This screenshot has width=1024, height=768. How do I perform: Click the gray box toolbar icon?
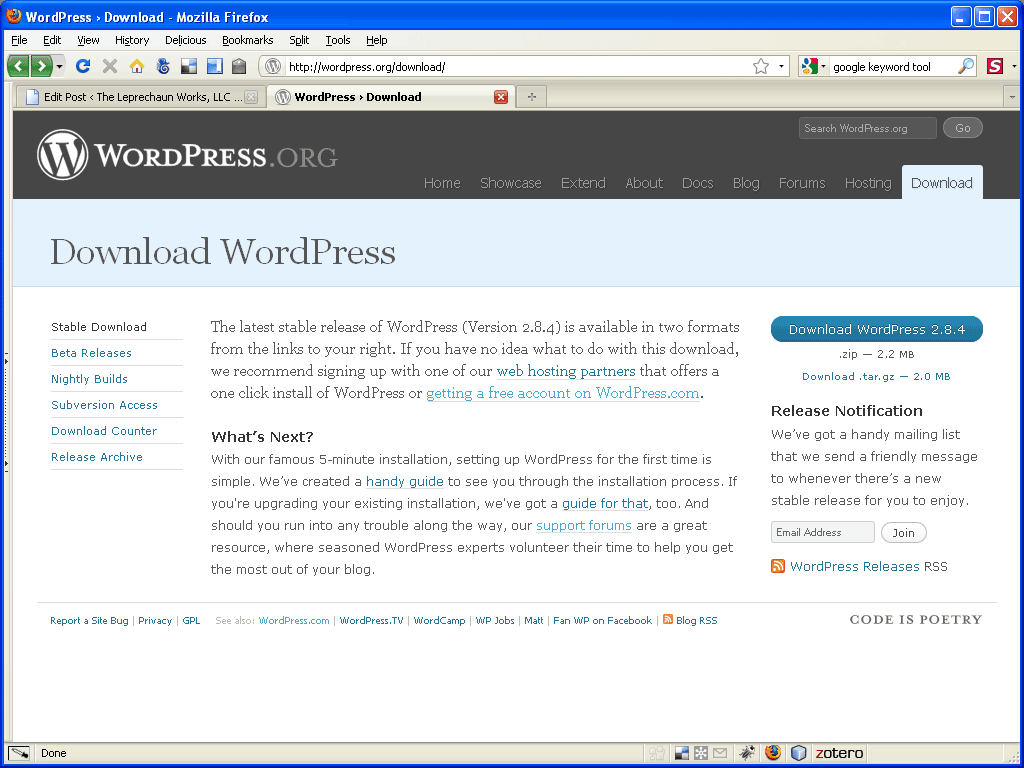pos(239,66)
